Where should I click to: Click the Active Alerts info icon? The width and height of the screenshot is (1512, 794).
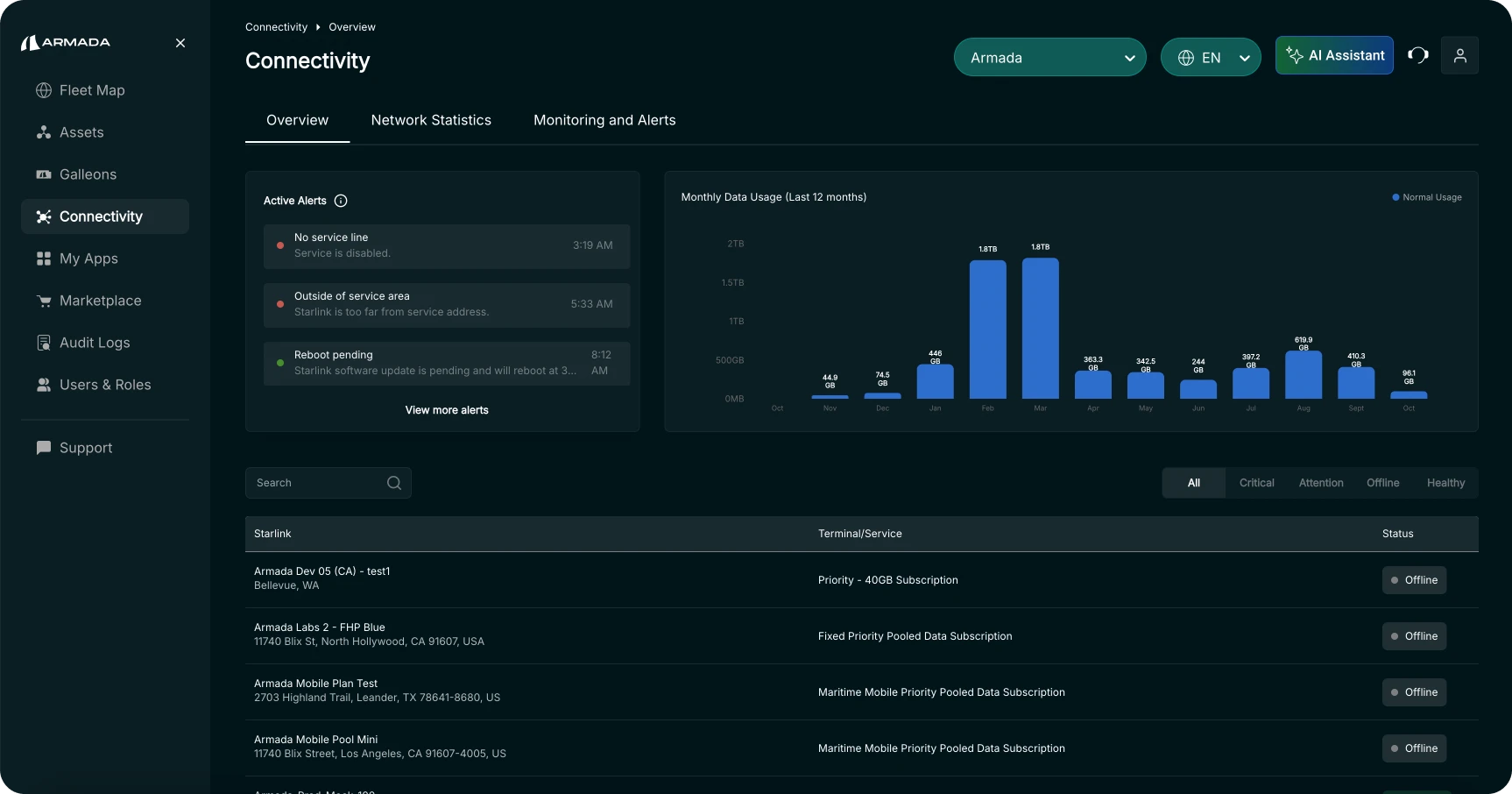click(x=341, y=201)
